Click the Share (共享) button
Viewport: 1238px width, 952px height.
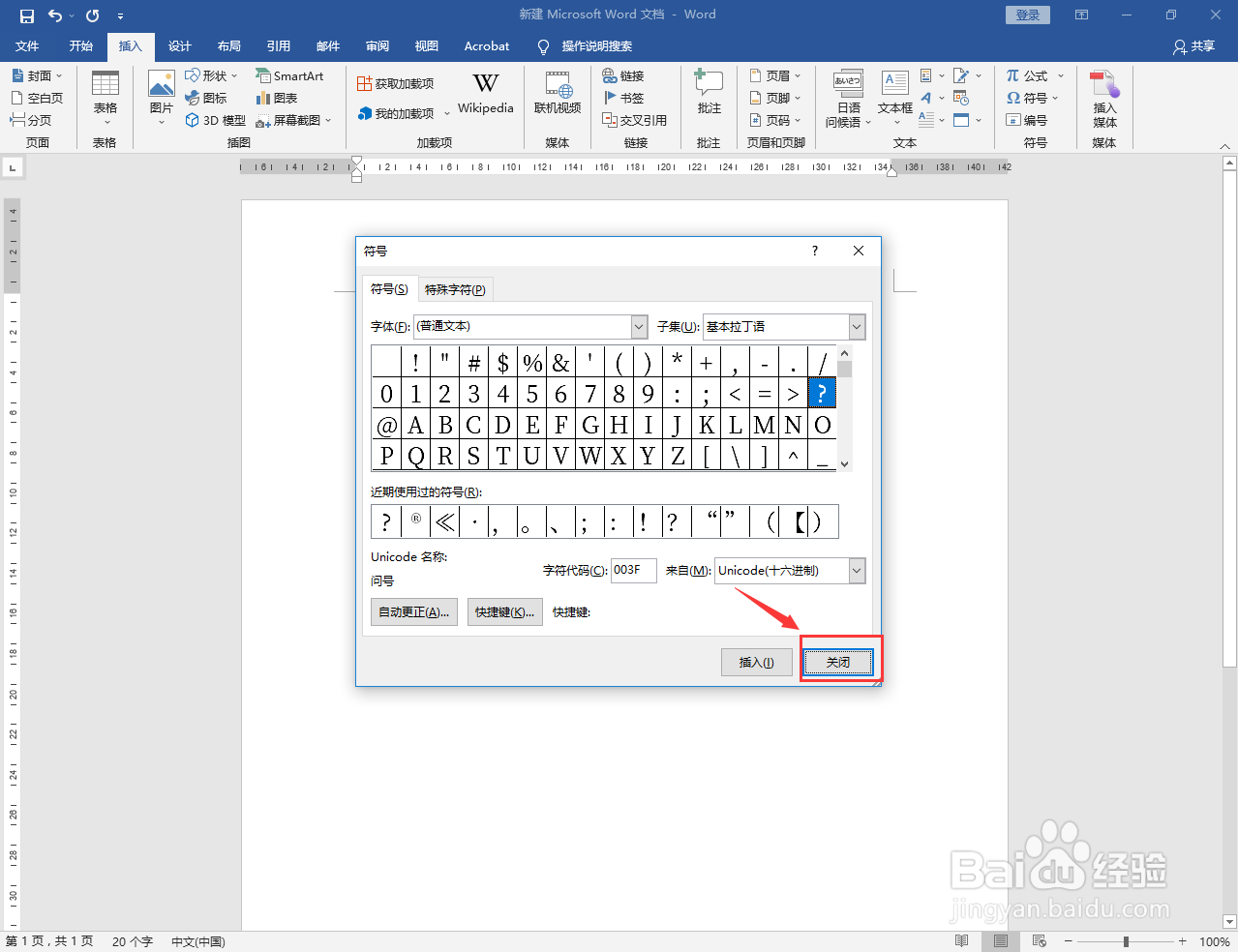coord(1193,45)
